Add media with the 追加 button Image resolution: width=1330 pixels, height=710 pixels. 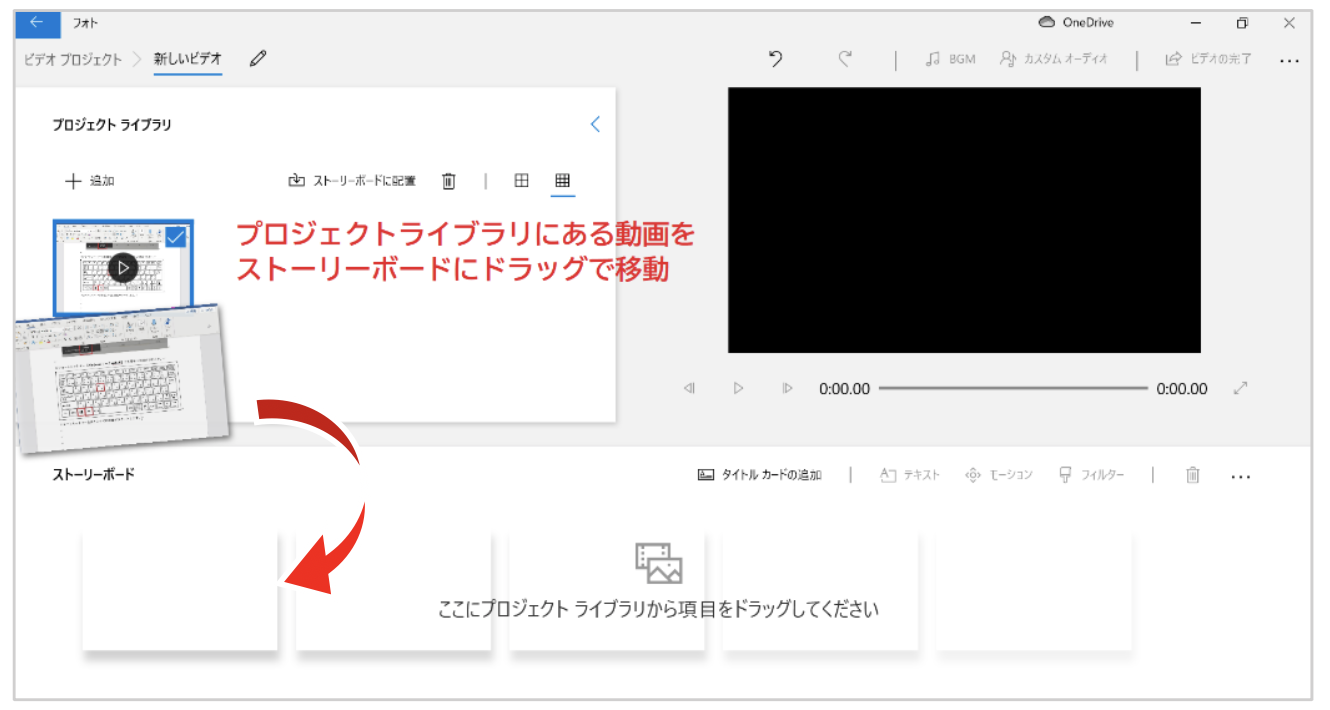click(x=90, y=181)
